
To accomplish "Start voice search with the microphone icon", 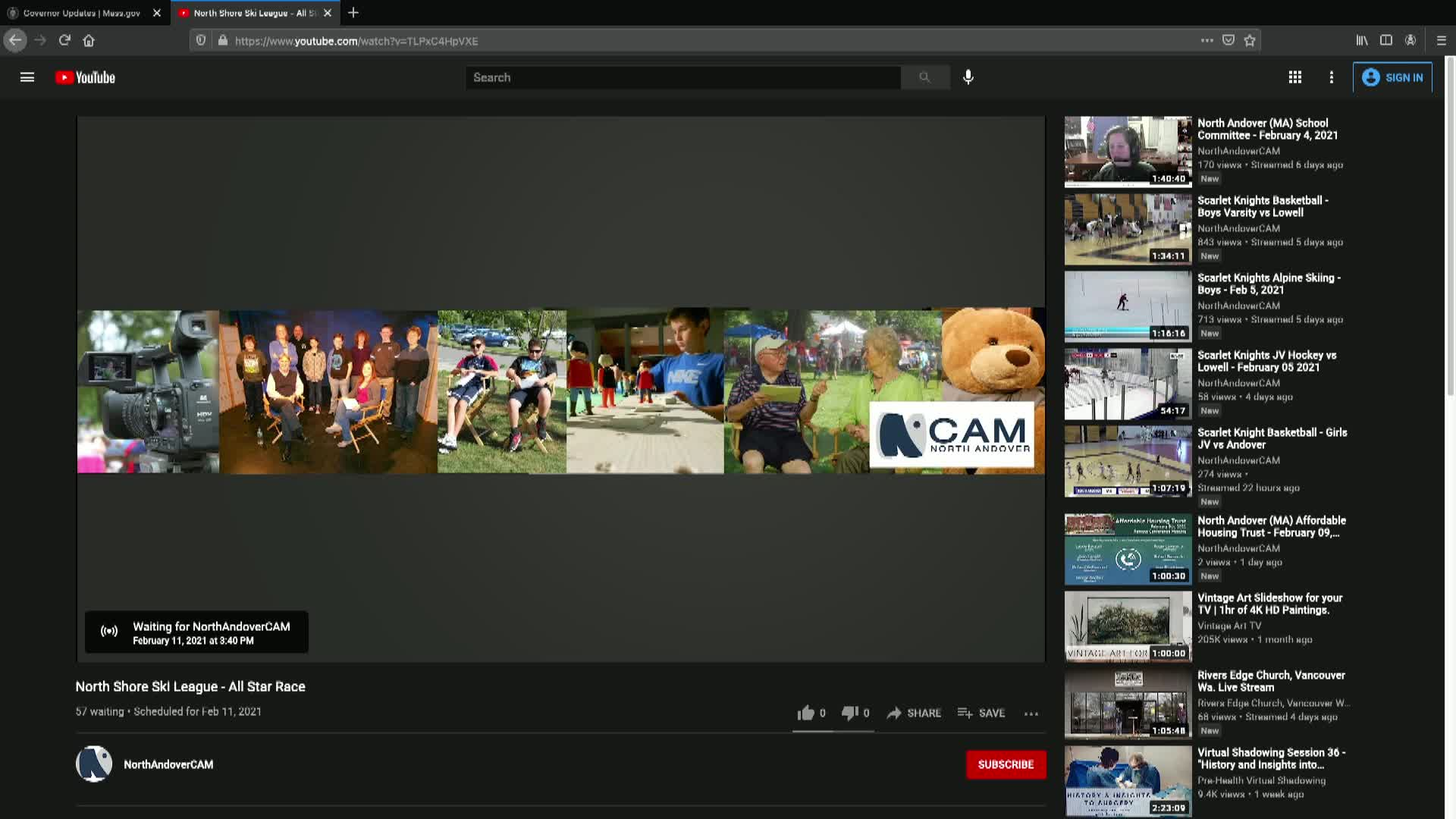I will [x=968, y=77].
